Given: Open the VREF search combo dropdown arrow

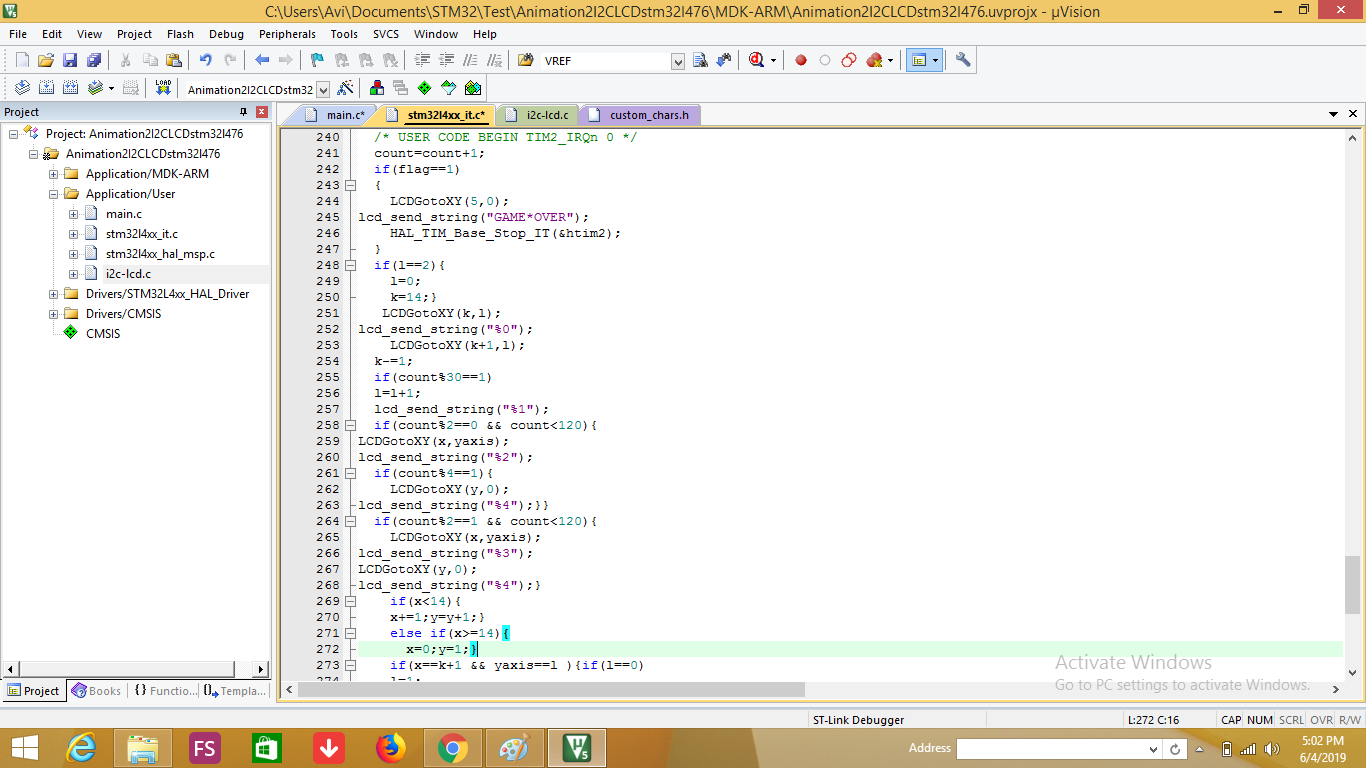Looking at the screenshot, I should (678, 61).
